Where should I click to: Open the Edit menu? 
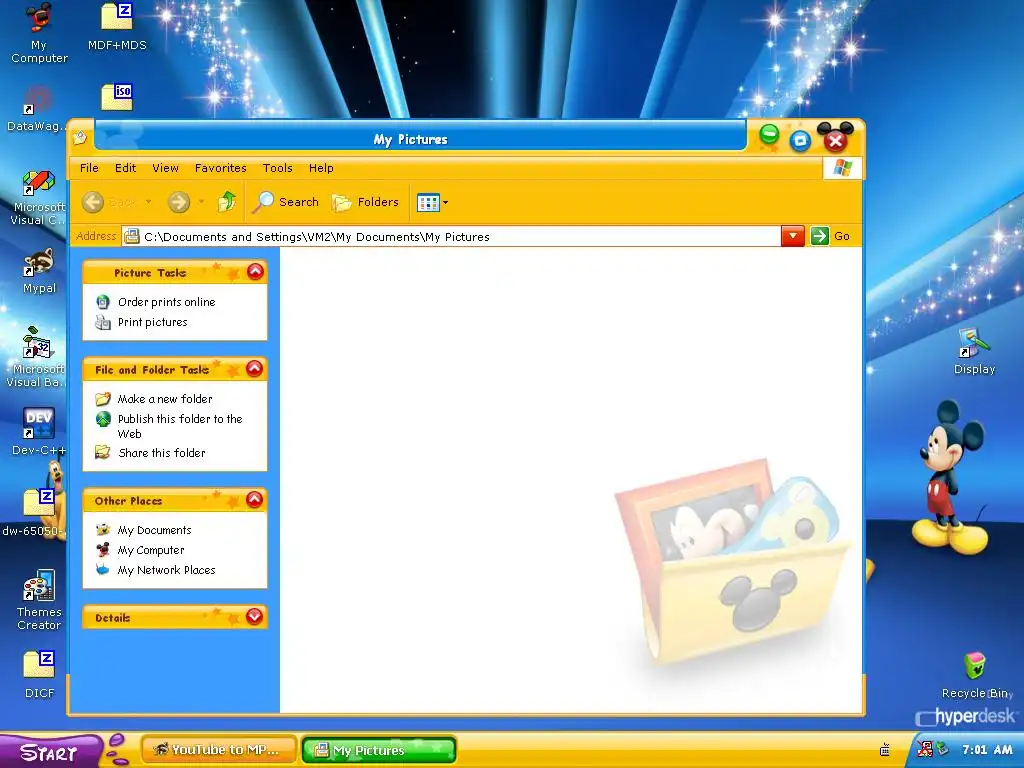pyautogui.click(x=125, y=168)
